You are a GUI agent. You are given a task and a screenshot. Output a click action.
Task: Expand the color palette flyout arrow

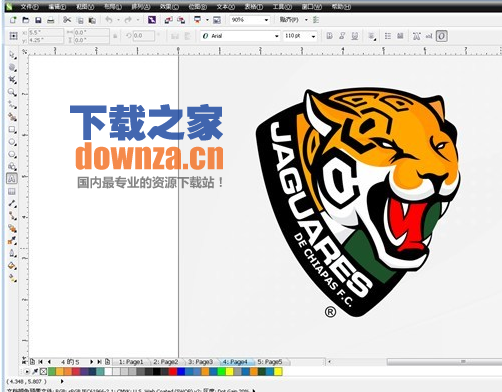(27, 371)
